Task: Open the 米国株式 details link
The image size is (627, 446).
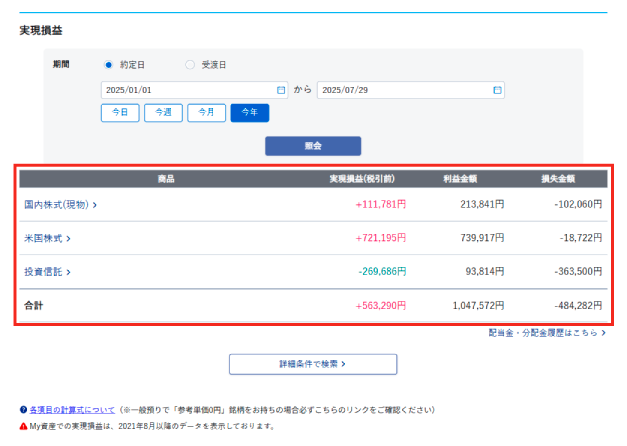Action: click(x=47, y=239)
